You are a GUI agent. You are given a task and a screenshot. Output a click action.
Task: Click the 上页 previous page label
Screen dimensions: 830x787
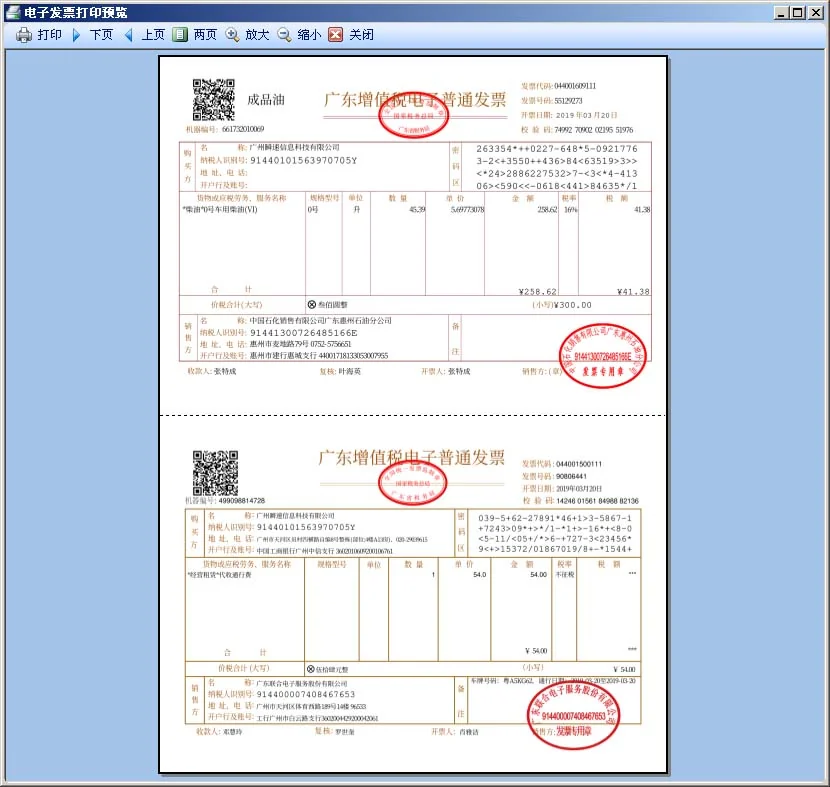[x=153, y=35]
